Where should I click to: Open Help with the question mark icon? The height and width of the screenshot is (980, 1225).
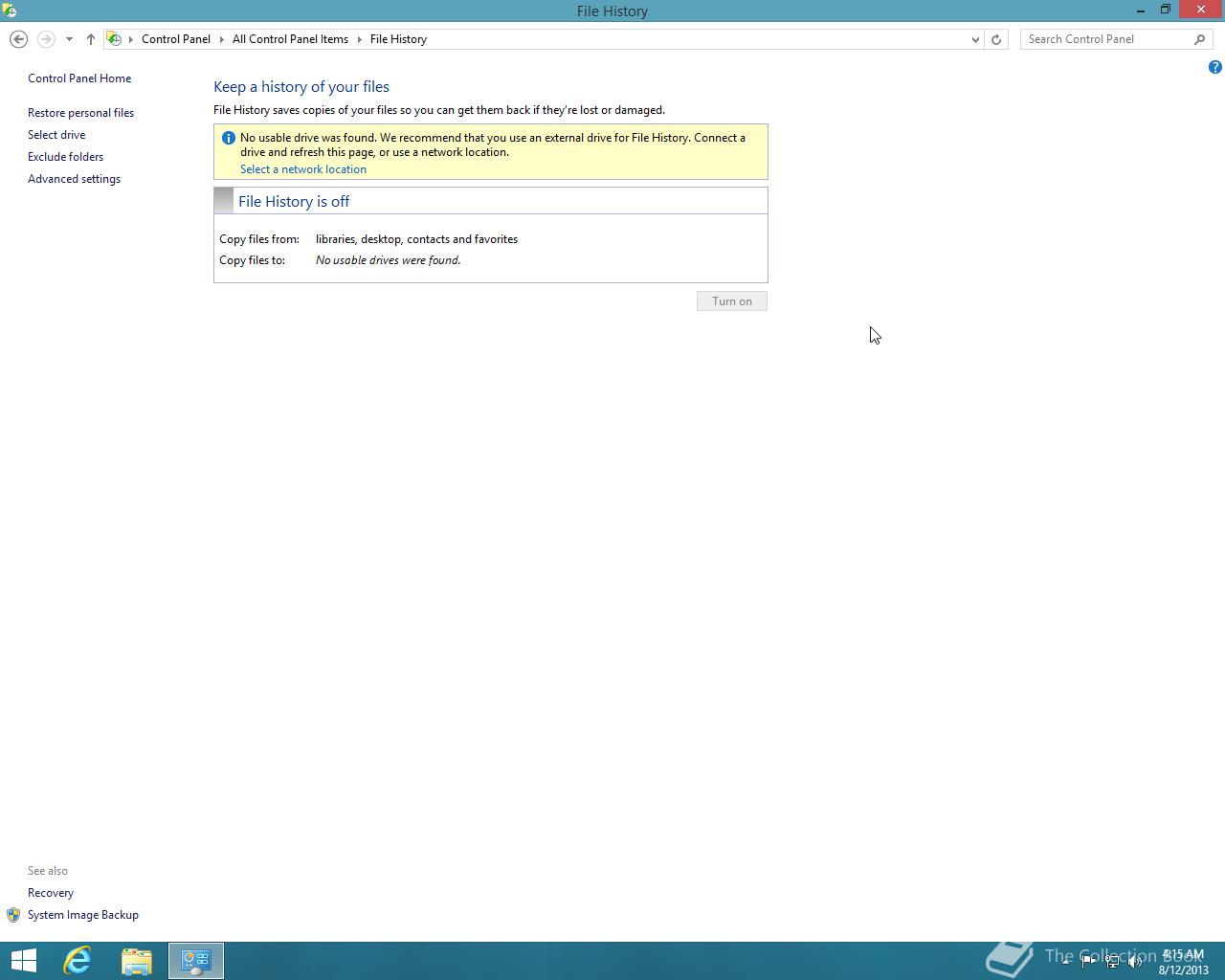click(1214, 67)
